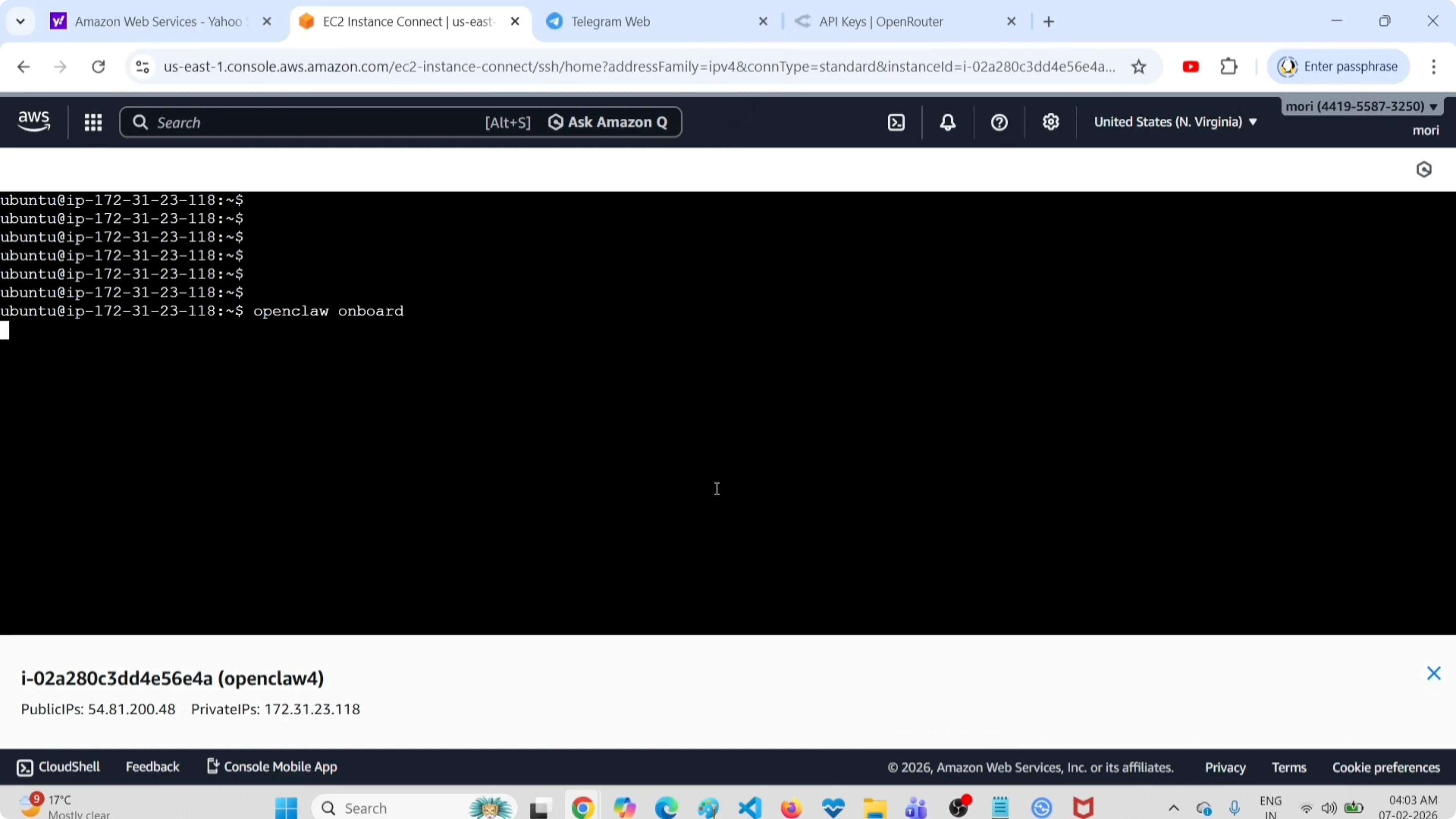Open the AWS services grid menu

93,122
